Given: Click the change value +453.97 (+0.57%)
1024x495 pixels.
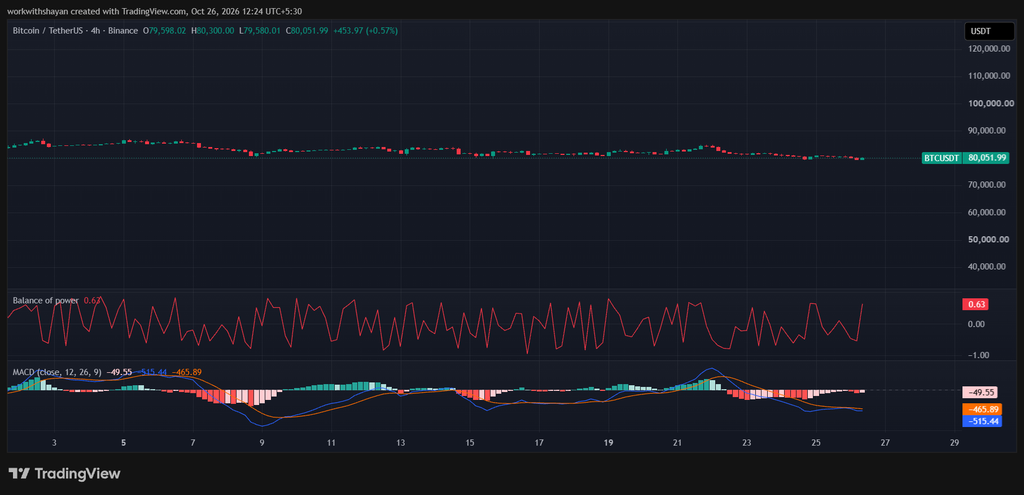Looking at the screenshot, I should pyautogui.click(x=364, y=31).
